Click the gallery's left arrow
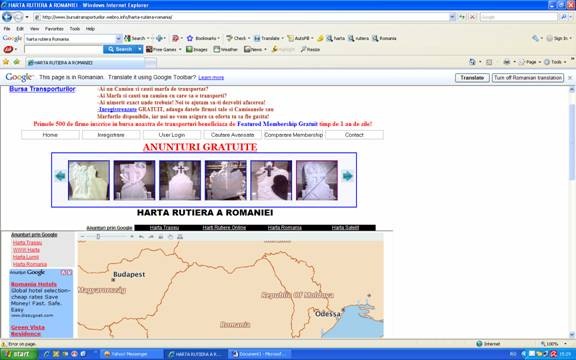Image resolution: width=576 pixels, height=360 pixels. click(x=60, y=176)
